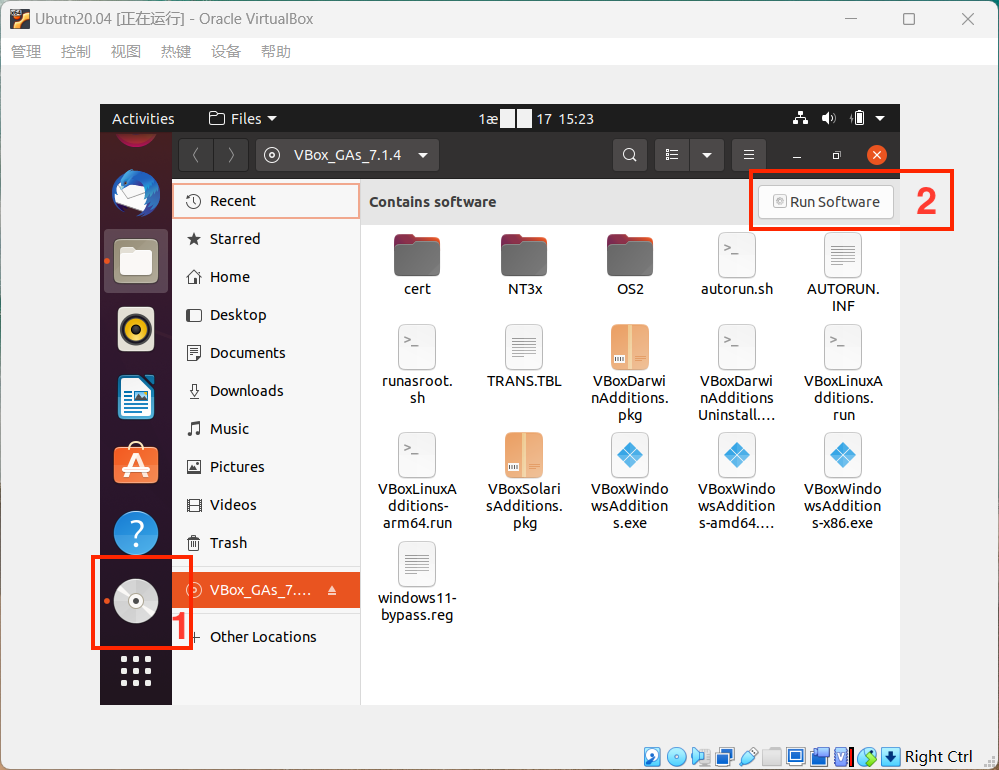999x770 pixels.
Task: Open Starred in the sidebar
Action: click(266, 239)
